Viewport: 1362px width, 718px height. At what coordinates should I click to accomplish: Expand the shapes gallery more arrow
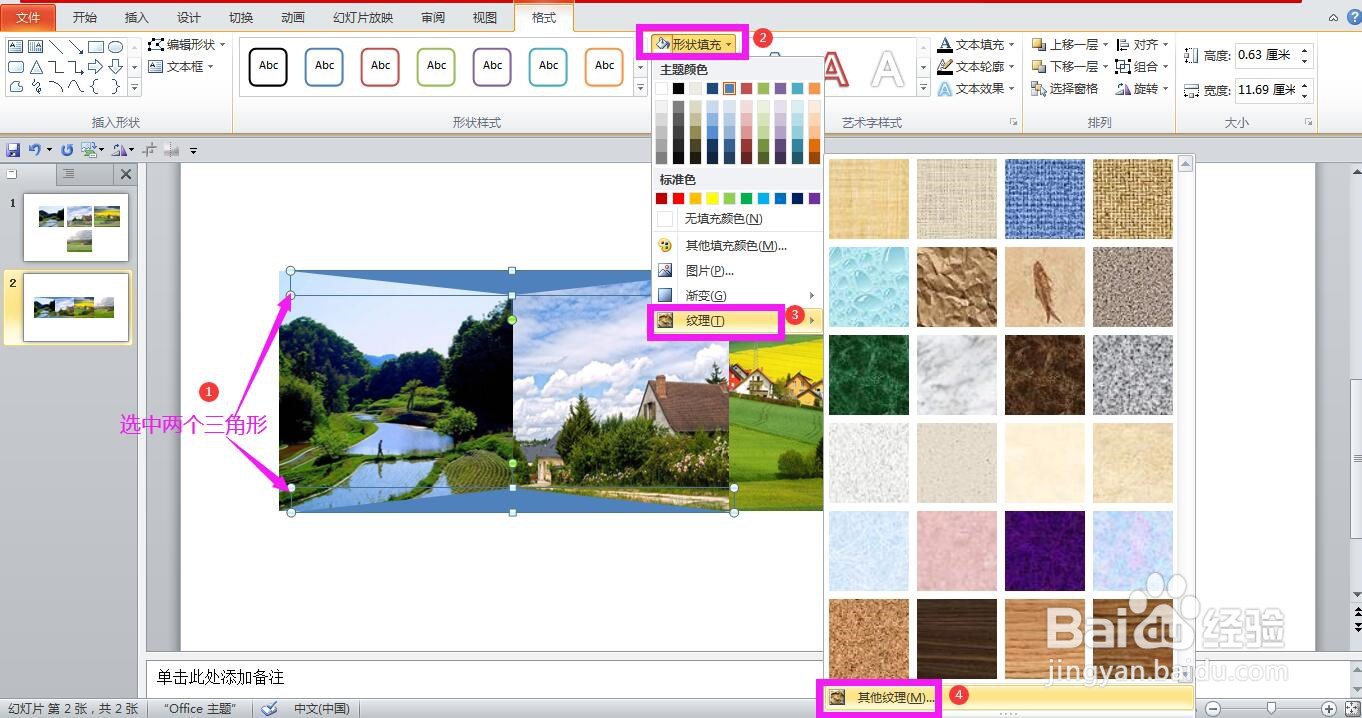134,88
